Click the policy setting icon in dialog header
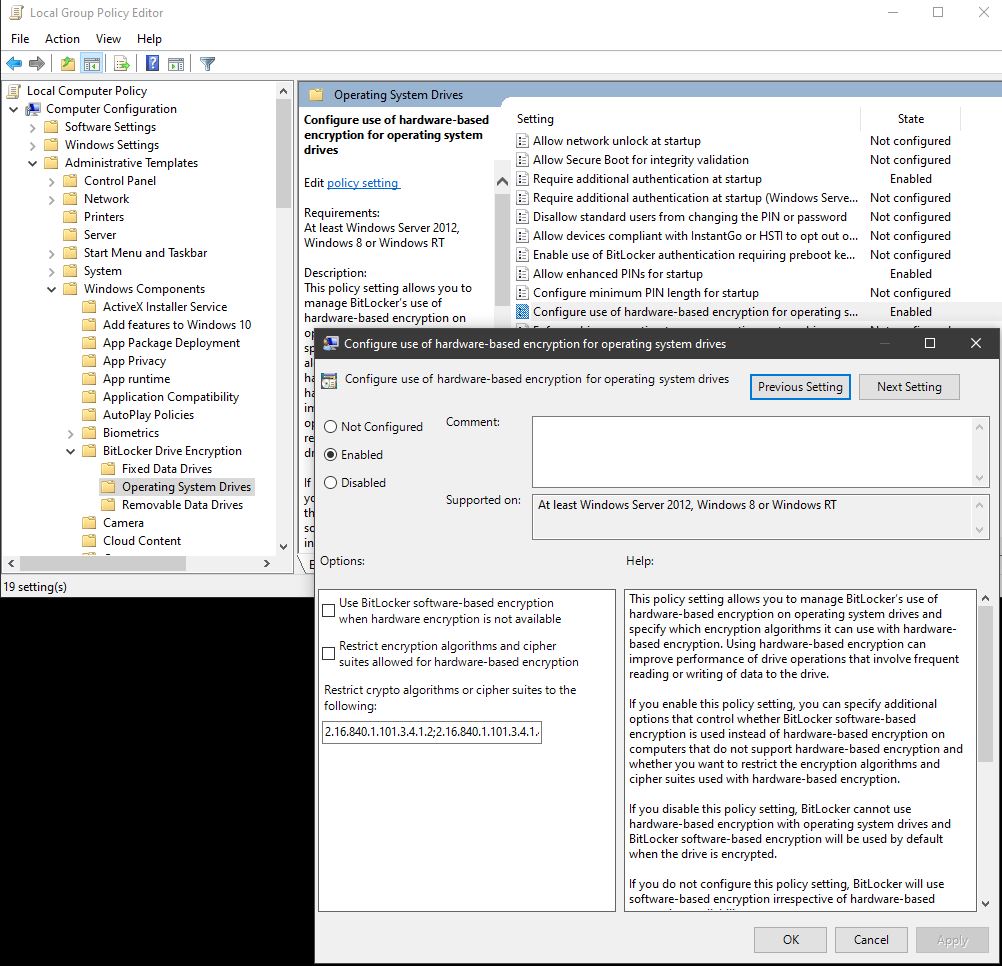The image size is (1002, 966). 329,380
